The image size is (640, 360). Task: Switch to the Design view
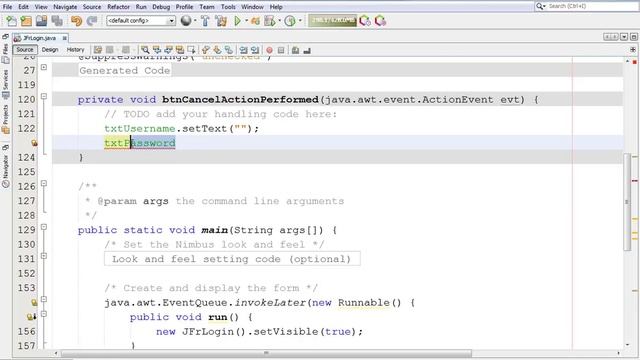(50, 50)
